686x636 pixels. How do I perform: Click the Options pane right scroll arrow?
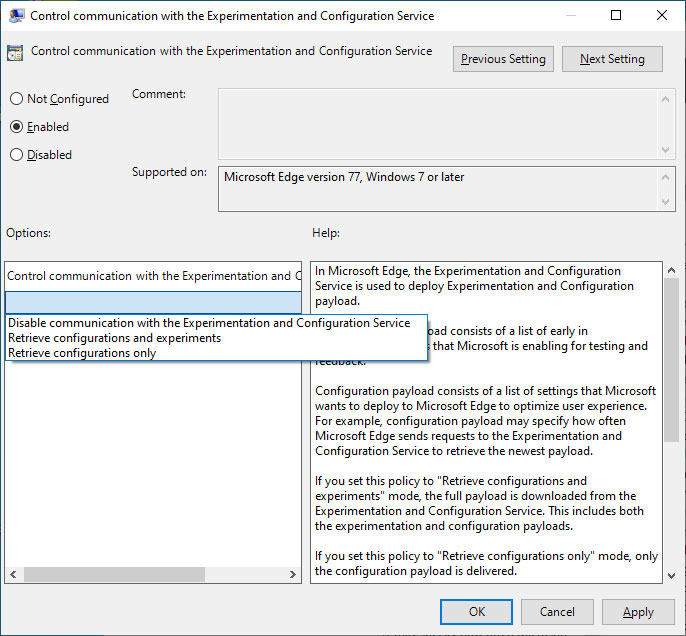coord(293,574)
